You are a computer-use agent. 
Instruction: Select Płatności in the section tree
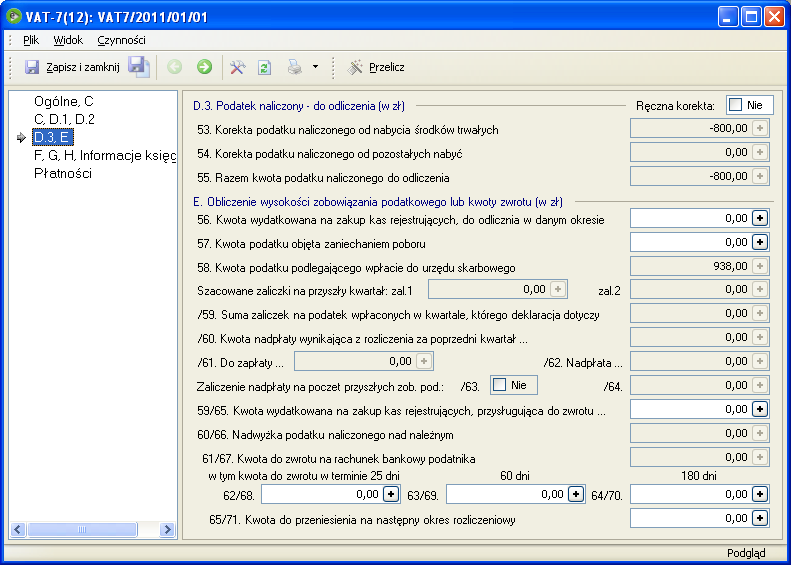tap(63, 174)
